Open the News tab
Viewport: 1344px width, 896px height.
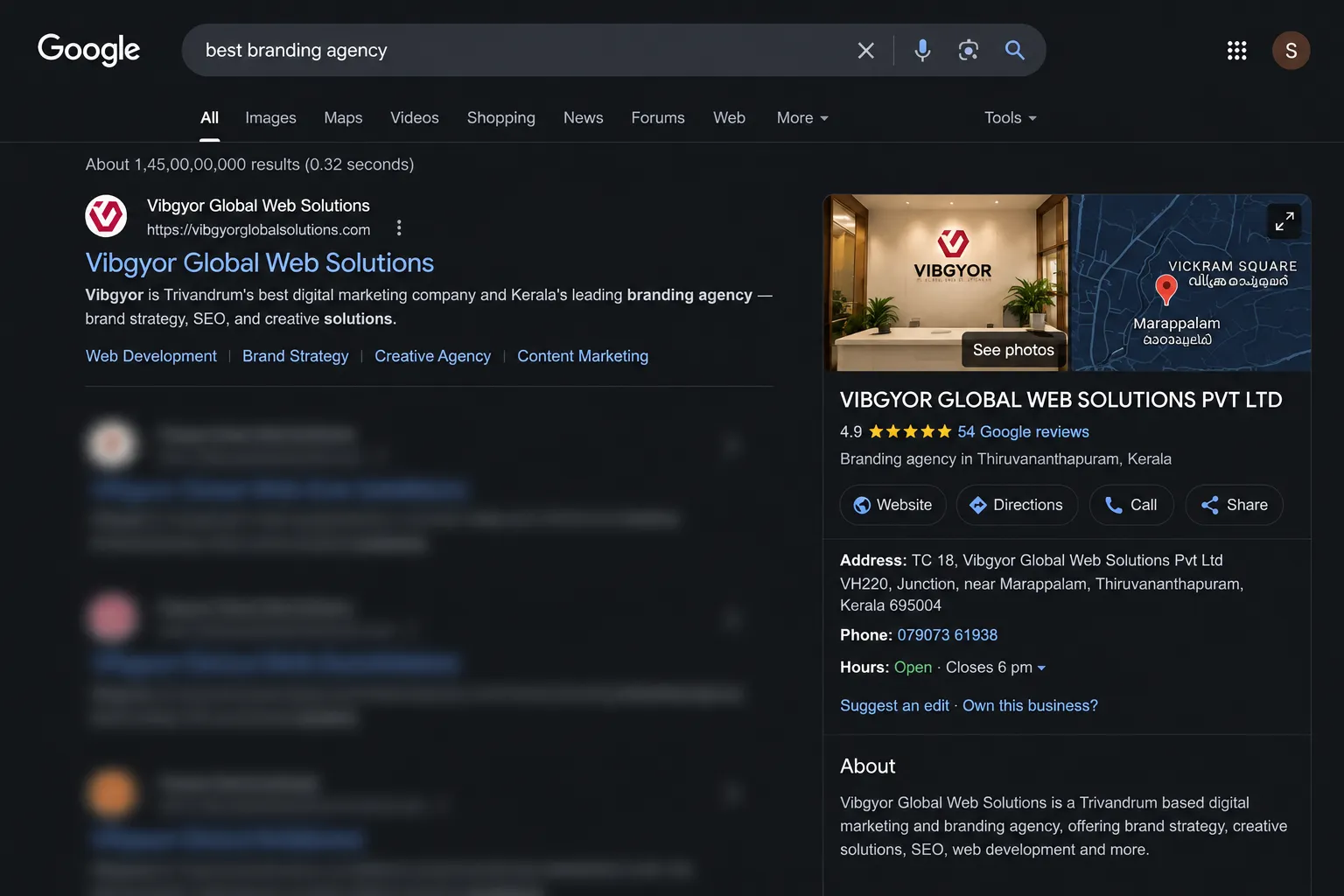[584, 117]
